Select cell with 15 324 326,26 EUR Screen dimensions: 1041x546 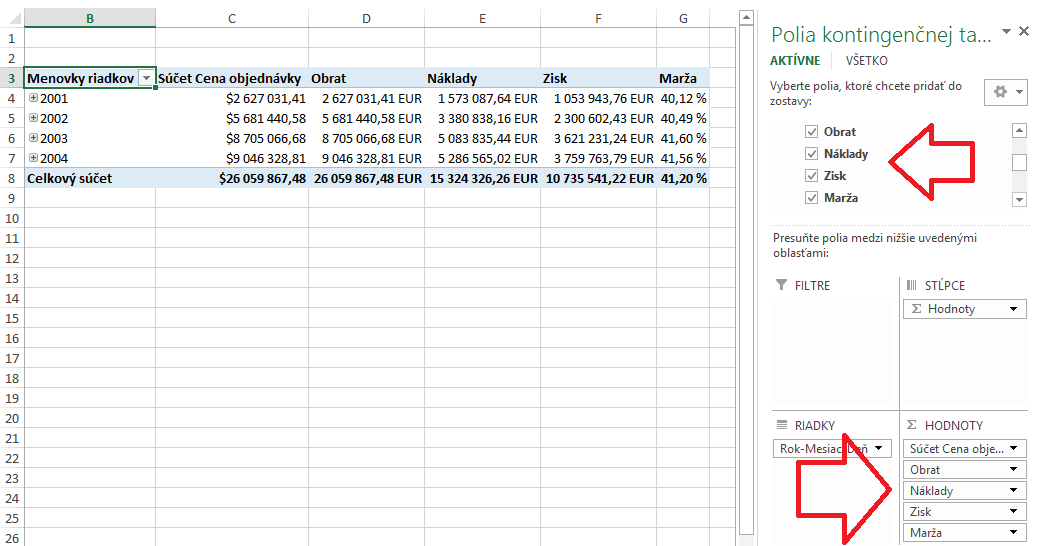point(483,178)
